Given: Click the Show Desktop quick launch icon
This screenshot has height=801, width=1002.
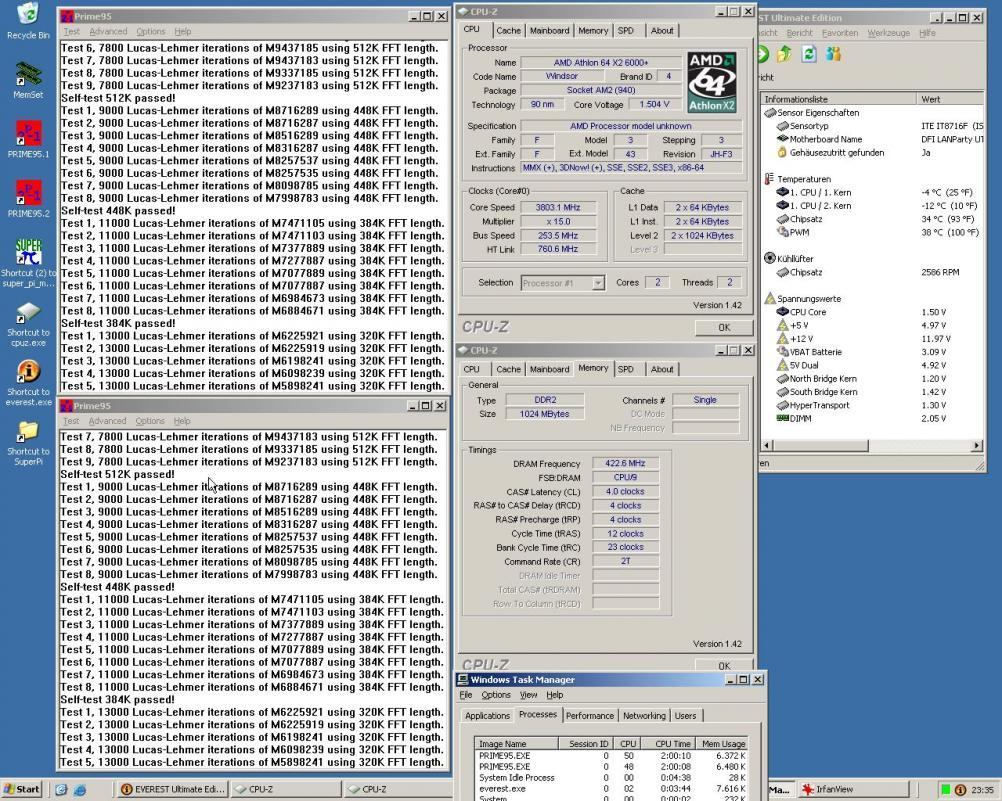Looking at the screenshot, I should click(x=61, y=789).
